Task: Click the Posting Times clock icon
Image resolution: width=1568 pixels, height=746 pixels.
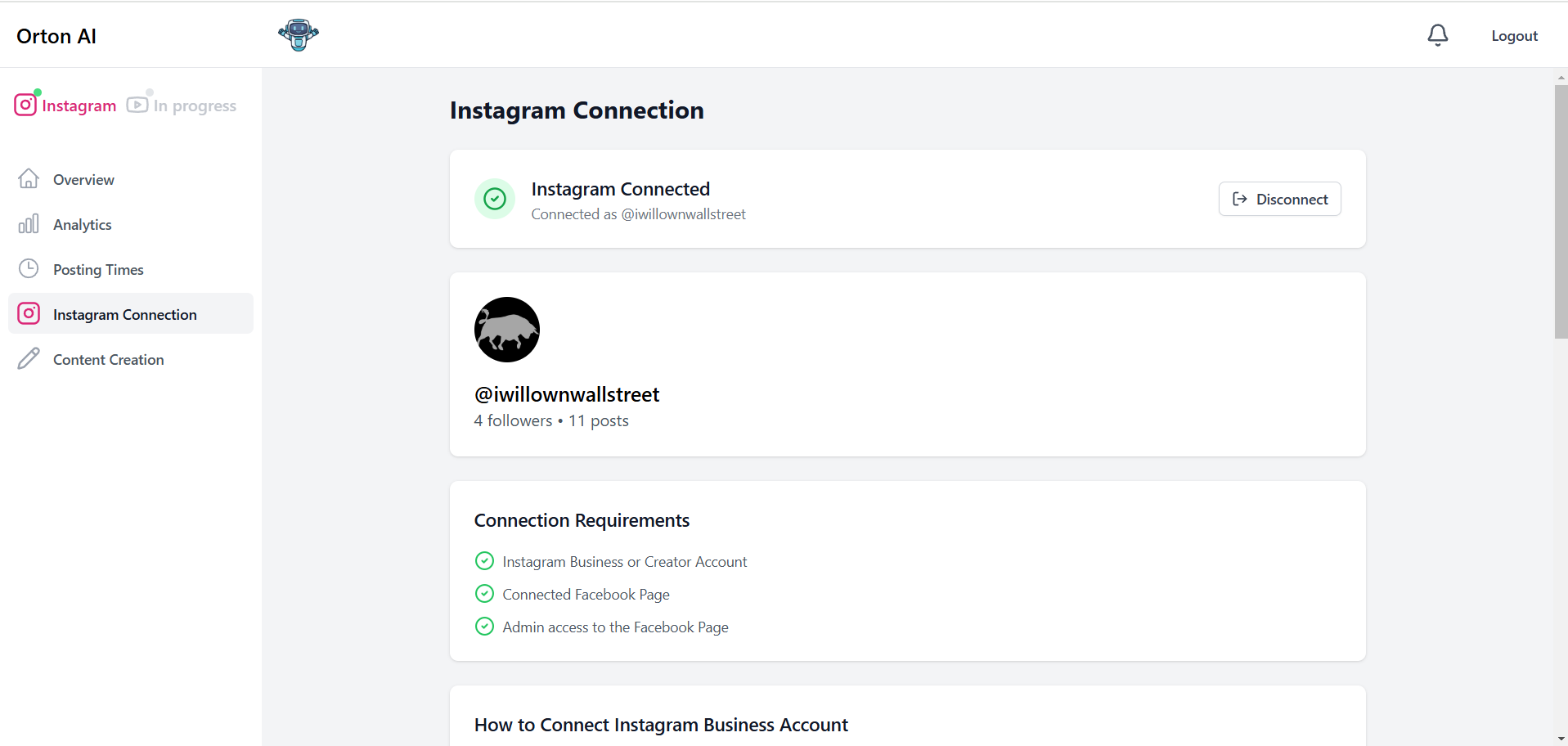Action: [29, 269]
